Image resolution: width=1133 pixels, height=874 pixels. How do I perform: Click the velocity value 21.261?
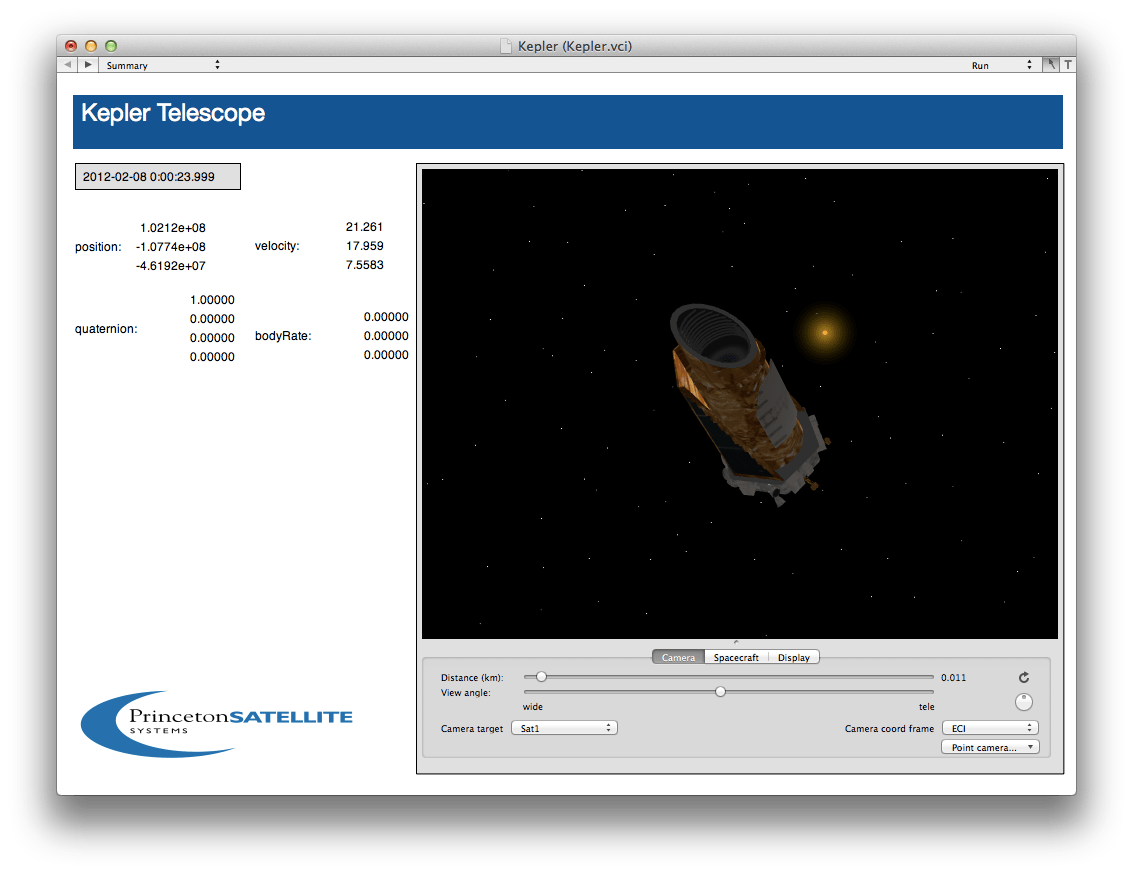point(364,227)
